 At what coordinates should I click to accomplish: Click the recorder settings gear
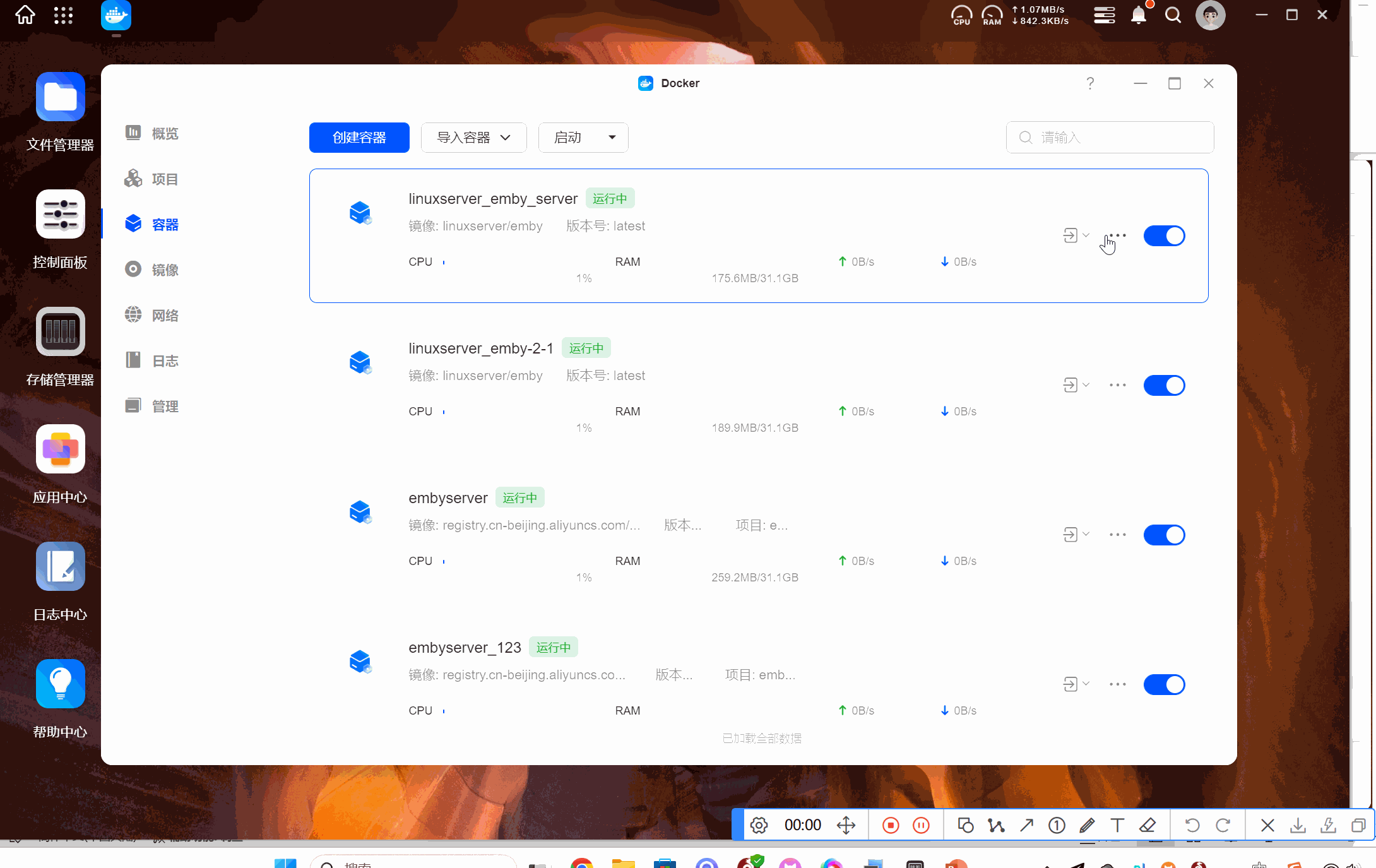759,825
